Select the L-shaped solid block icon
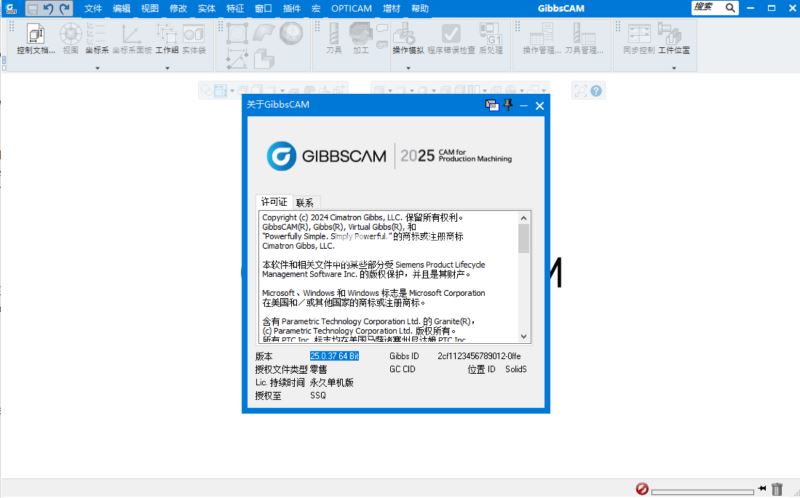Image resolution: width=800 pixels, height=498 pixels. tap(264, 59)
